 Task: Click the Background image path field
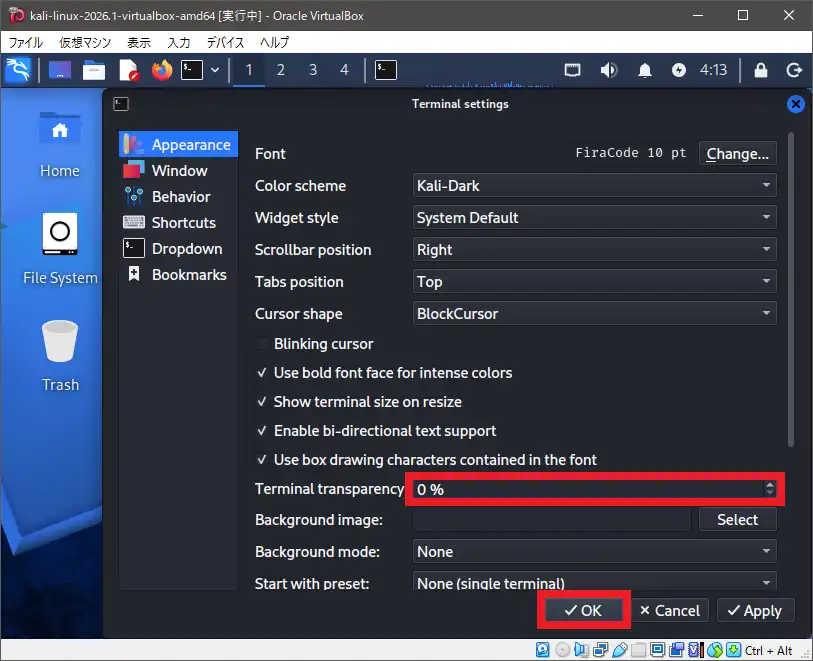tap(551, 520)
